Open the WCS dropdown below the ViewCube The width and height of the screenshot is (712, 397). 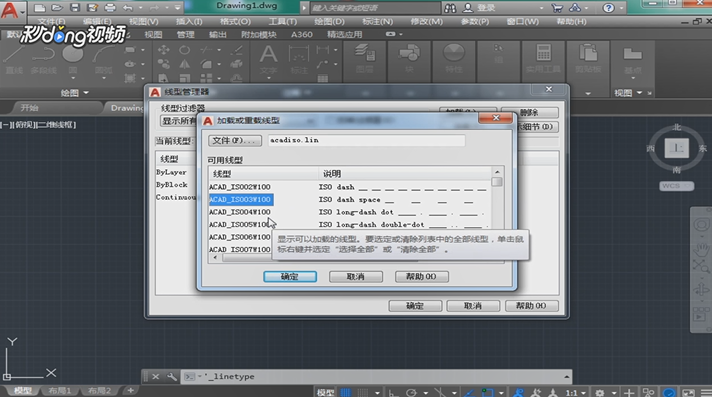coord(676,186)
